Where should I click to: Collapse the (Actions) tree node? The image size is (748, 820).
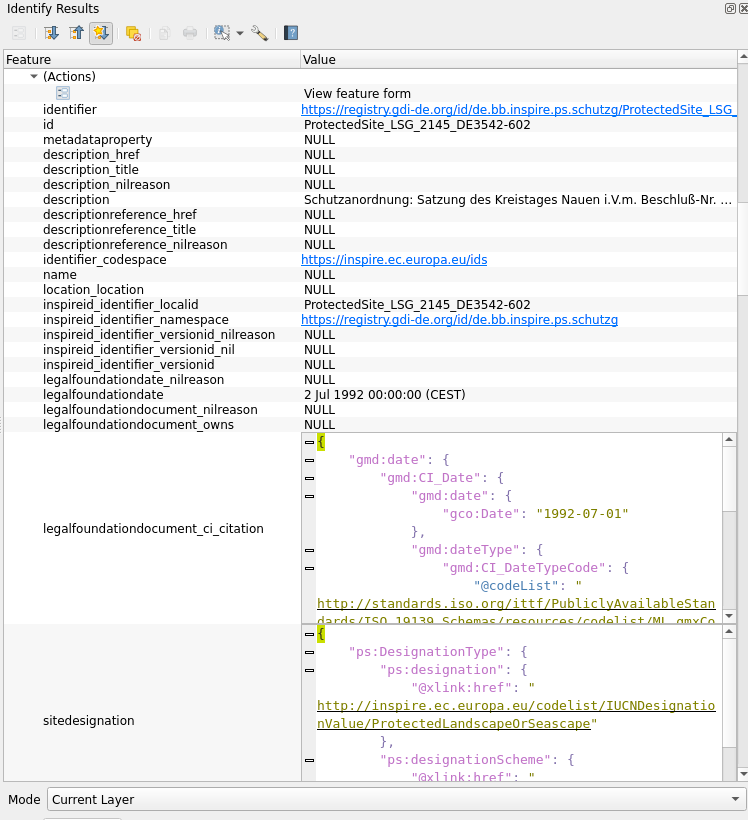34,77
